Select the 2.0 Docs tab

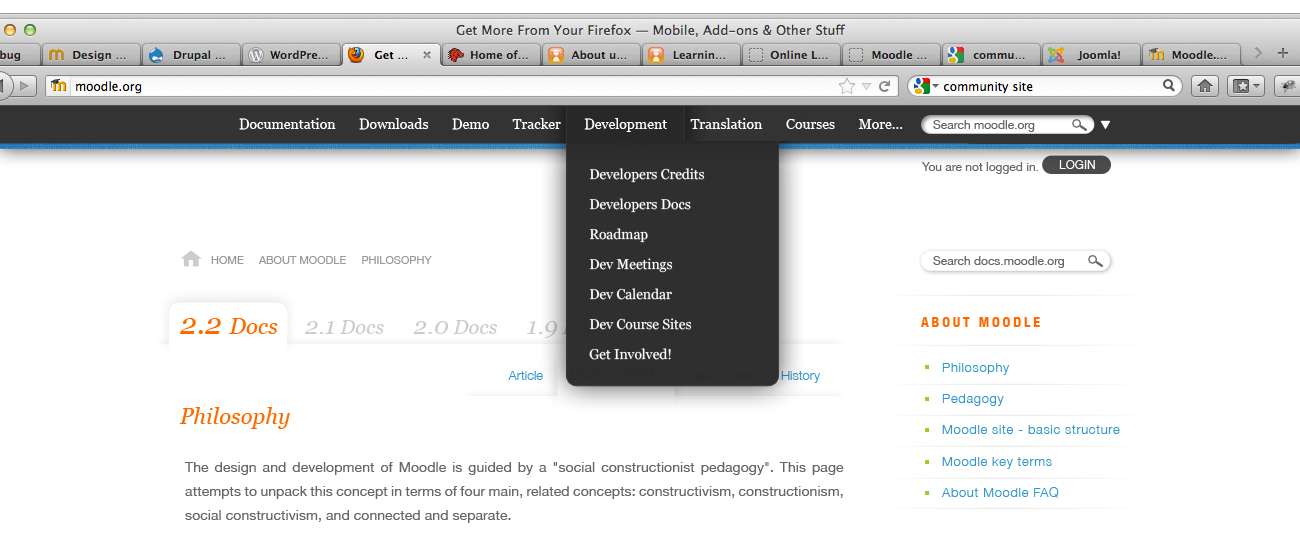[x=455, y=327]
